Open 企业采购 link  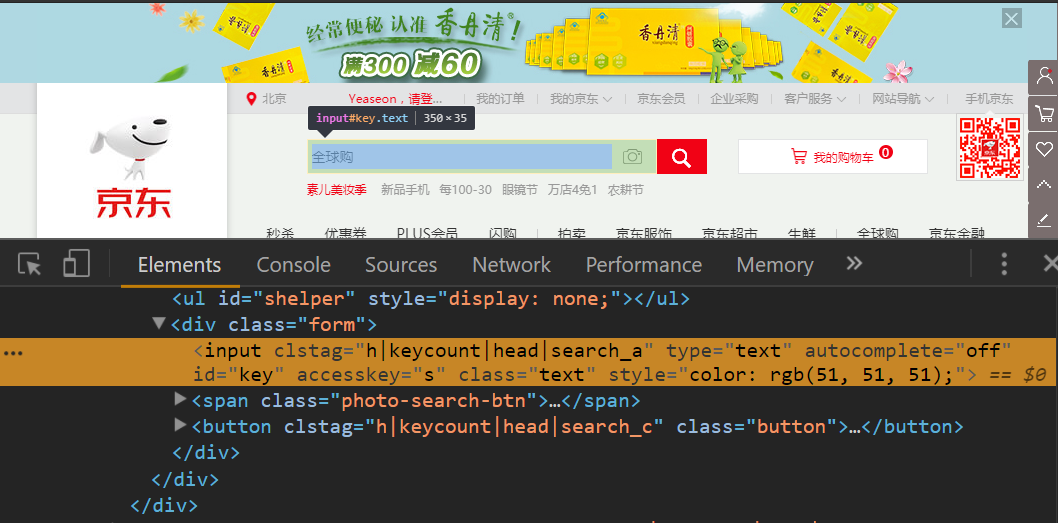click(734, 99)
